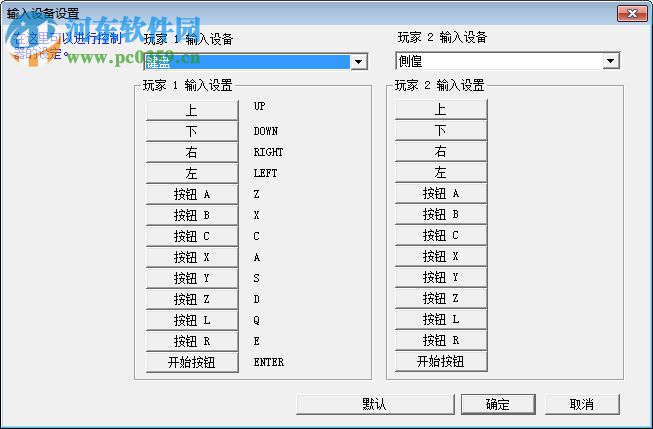Click Player 2 开始按钮 (start) button
Image resolution: width=653 pixels, height=429 pixels.
coord(441,361)
